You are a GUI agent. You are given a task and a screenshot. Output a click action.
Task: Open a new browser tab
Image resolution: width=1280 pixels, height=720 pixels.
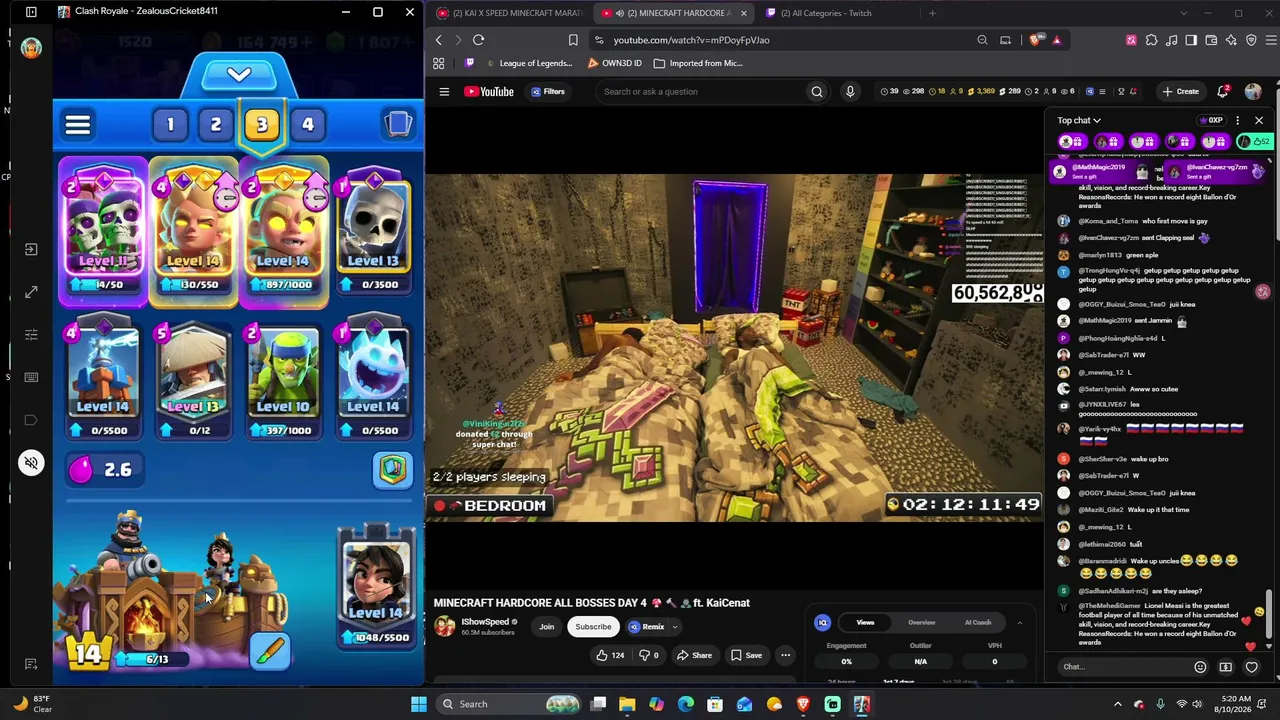tap(932, 13)
